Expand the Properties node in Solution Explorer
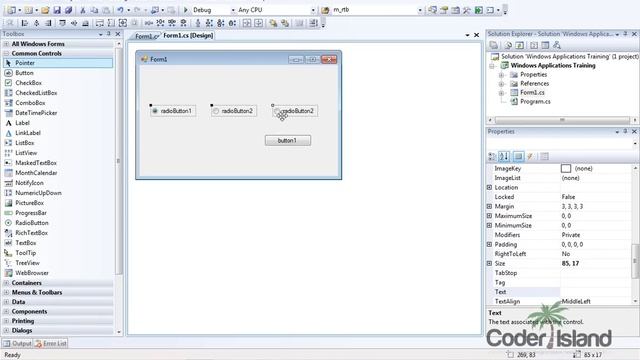Screen dimensions: 640x360 click(501, 75)
